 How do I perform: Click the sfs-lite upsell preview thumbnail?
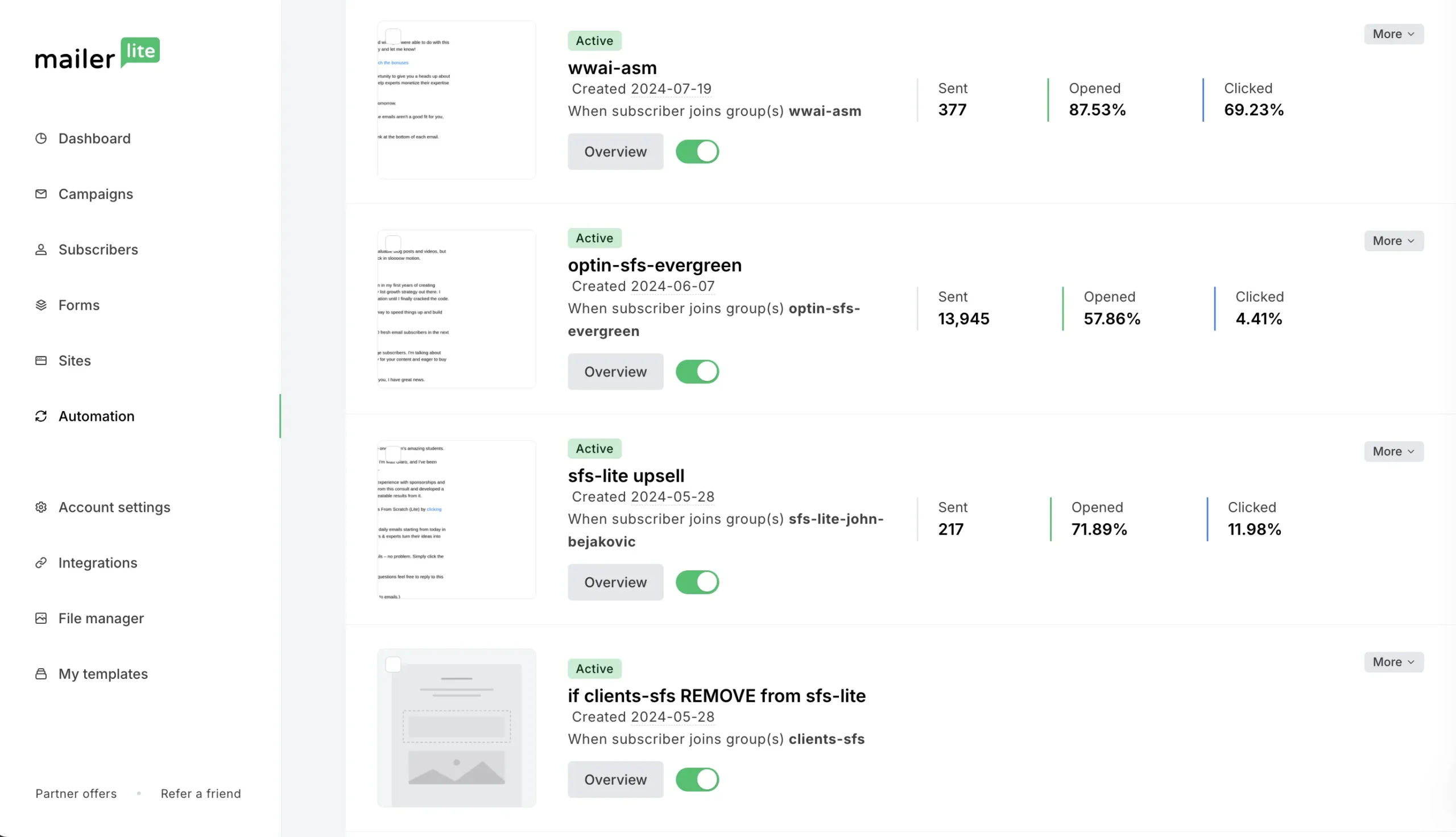point(456,520)
